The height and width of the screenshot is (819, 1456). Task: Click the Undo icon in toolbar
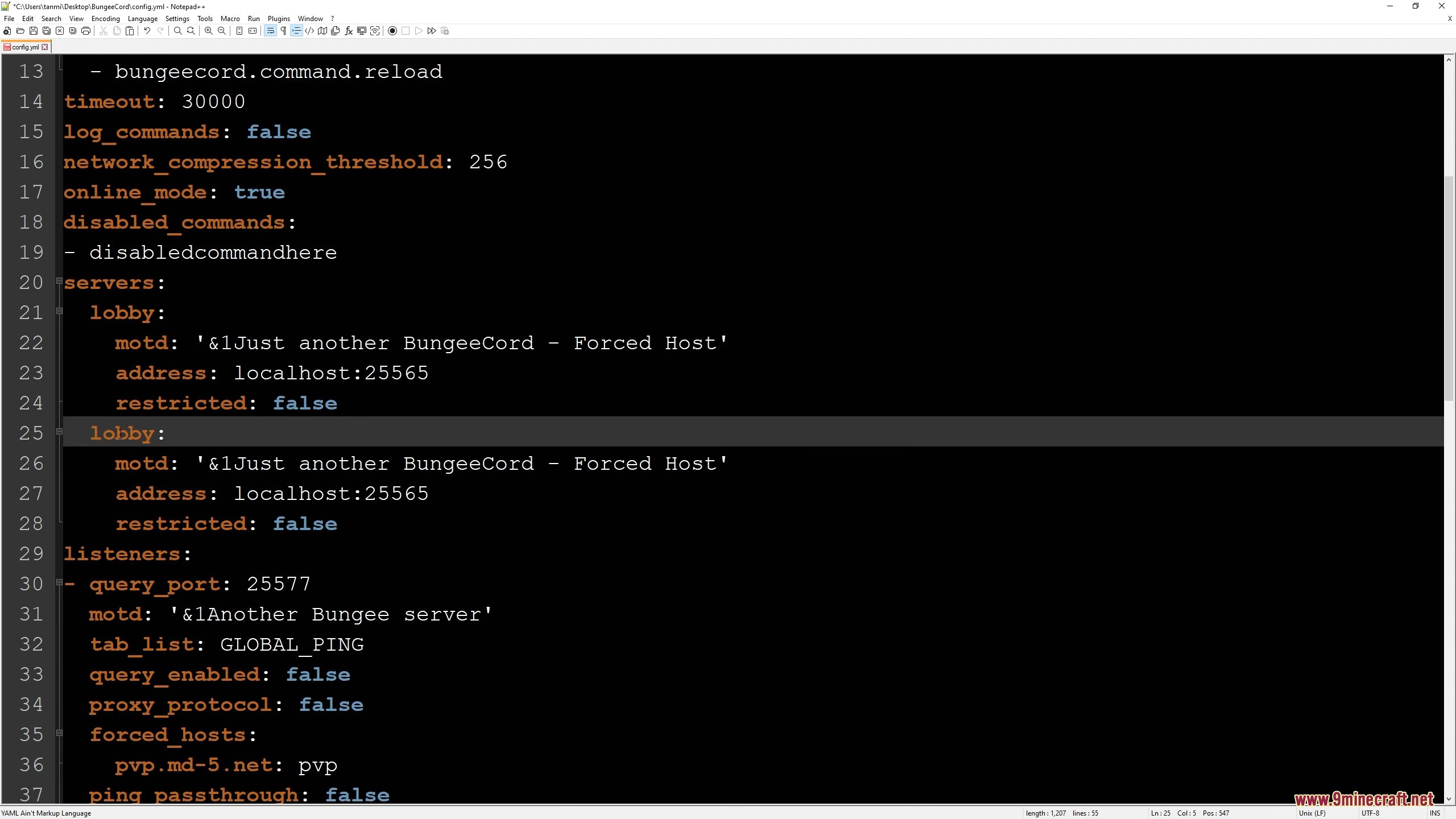point(147,31)
